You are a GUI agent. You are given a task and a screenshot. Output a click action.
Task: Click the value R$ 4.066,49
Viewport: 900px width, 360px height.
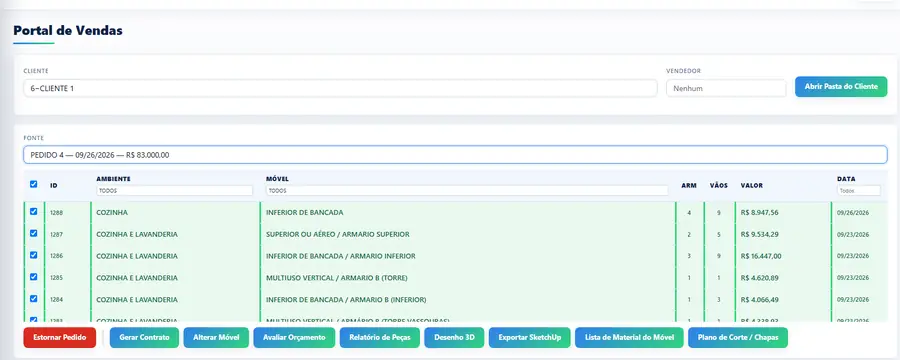pyautogui.click(x=759, y=300)
